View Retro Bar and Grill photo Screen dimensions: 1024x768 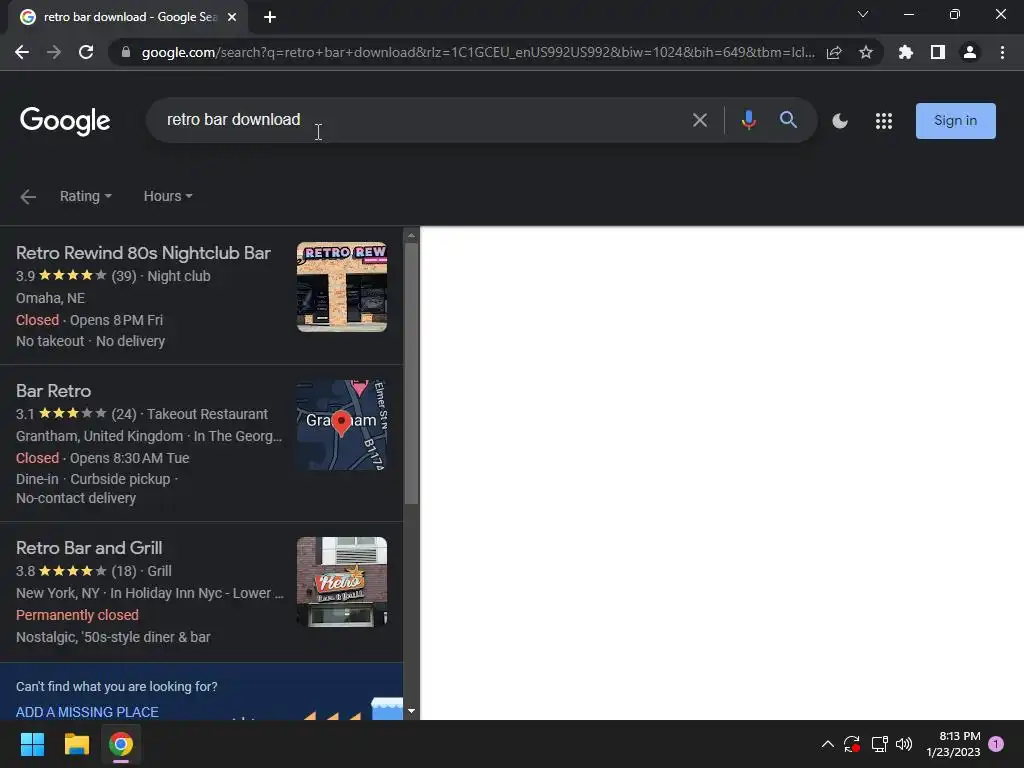pos(342,582)
